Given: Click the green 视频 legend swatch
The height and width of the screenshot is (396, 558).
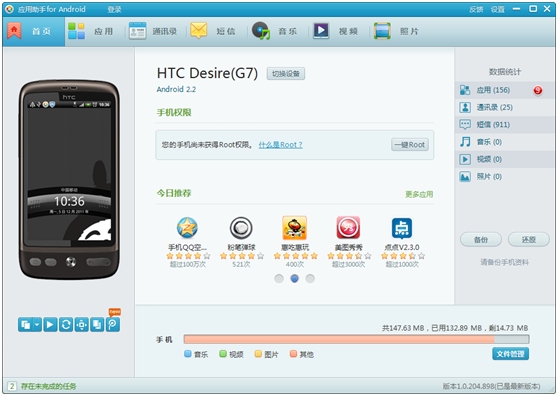Looking at the screenshot, I should tap(223, 354).
